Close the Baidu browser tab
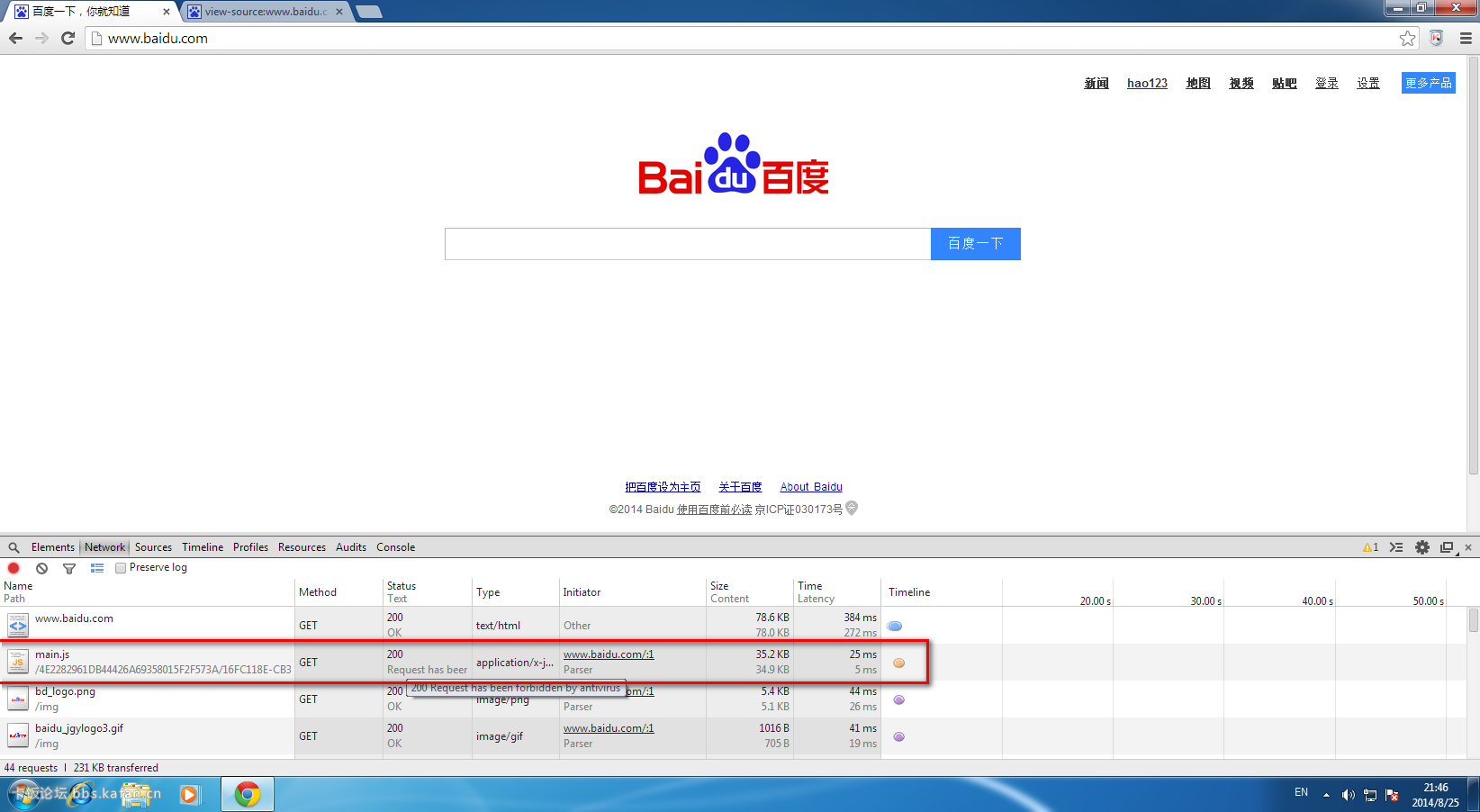This screenshot has width=1480, height=812. click(x=167, y=12)
